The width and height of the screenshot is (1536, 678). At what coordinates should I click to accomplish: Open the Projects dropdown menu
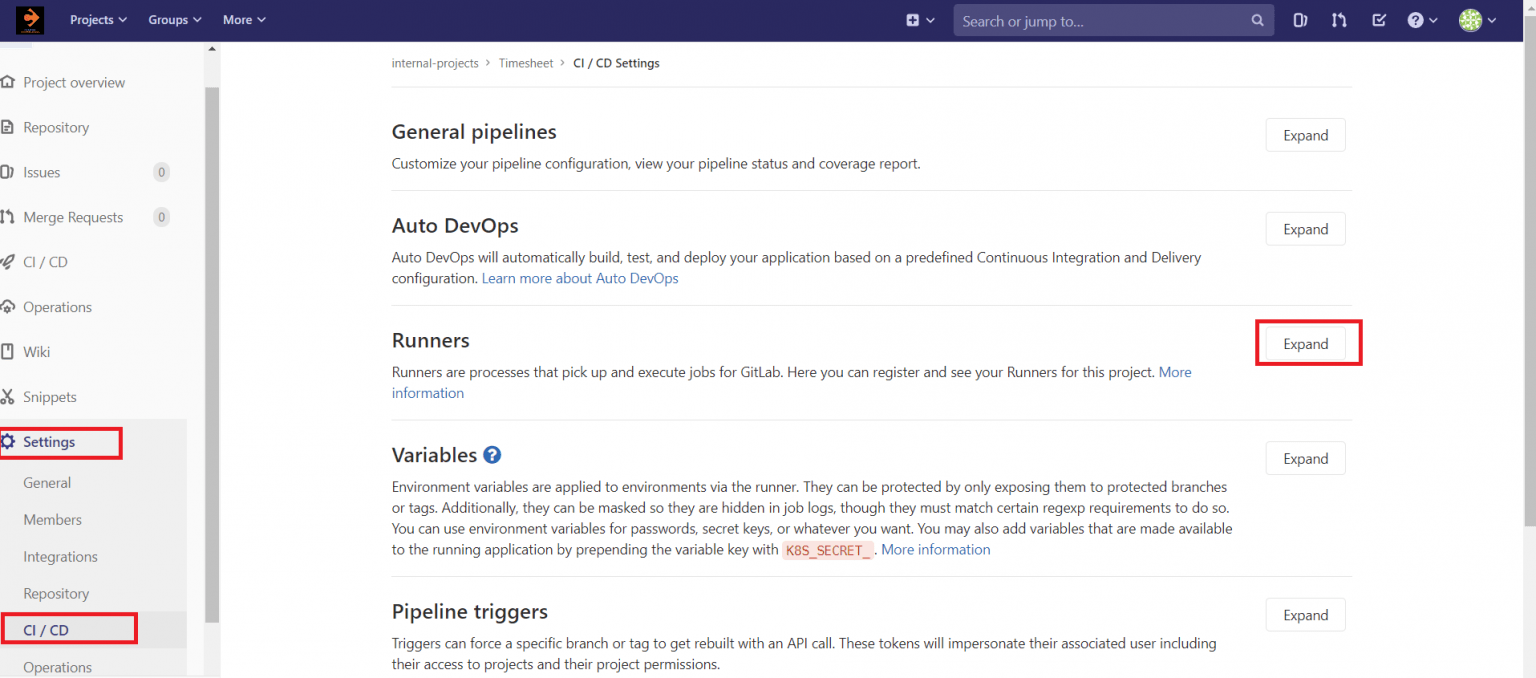tap(98, 20)
